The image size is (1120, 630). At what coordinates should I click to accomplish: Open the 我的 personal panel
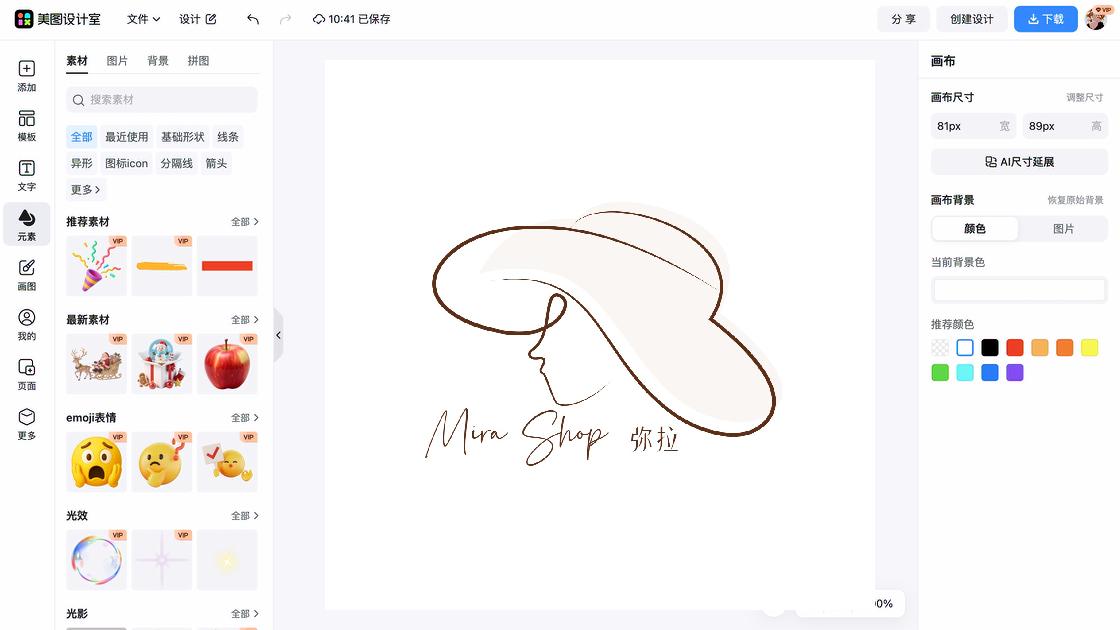pos(27,325)
